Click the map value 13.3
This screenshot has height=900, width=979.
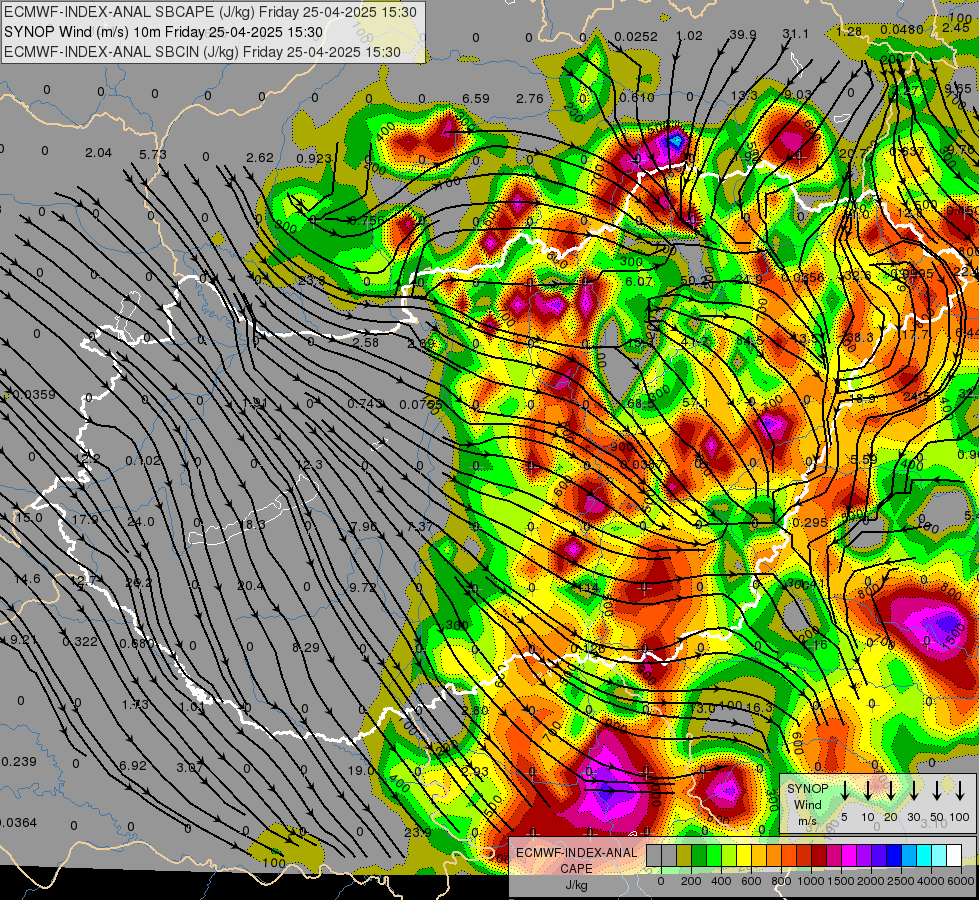coord(744,96)
